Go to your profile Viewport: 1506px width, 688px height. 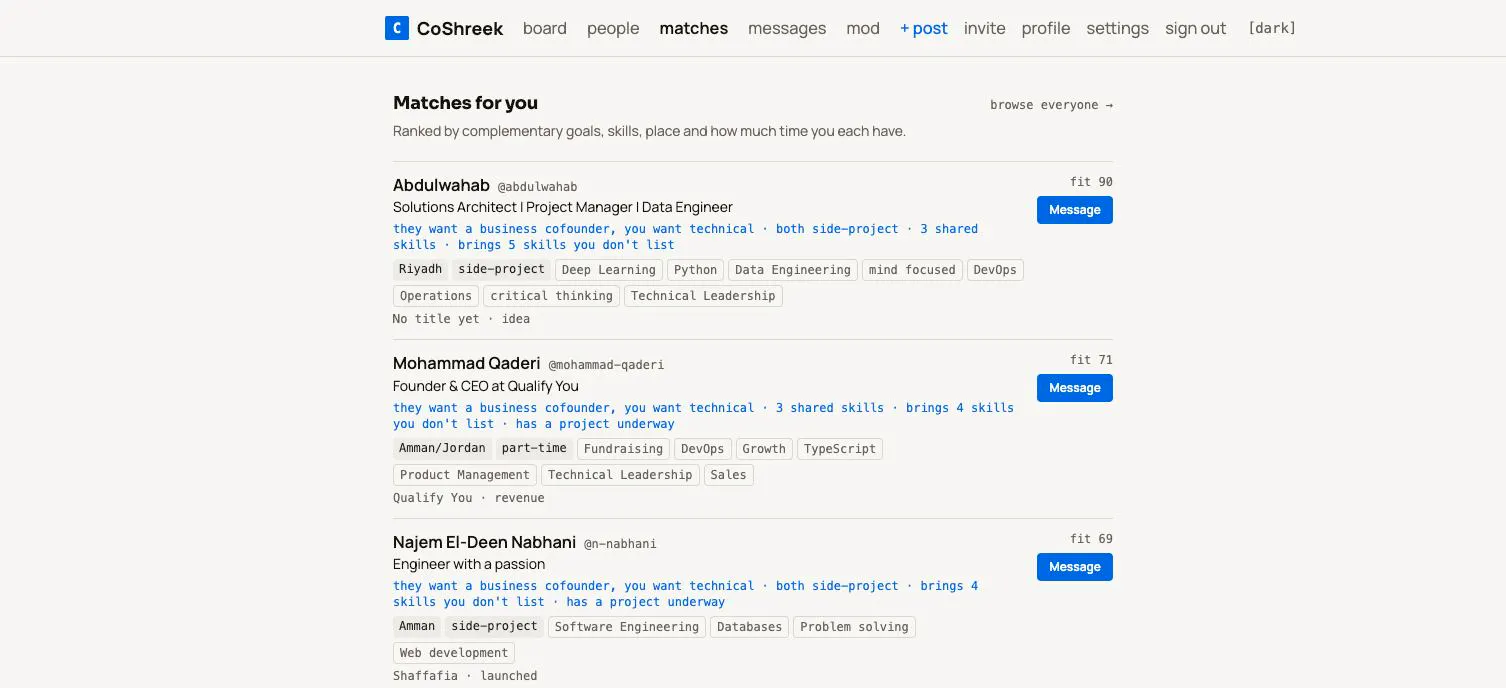tap(1046, 28)
